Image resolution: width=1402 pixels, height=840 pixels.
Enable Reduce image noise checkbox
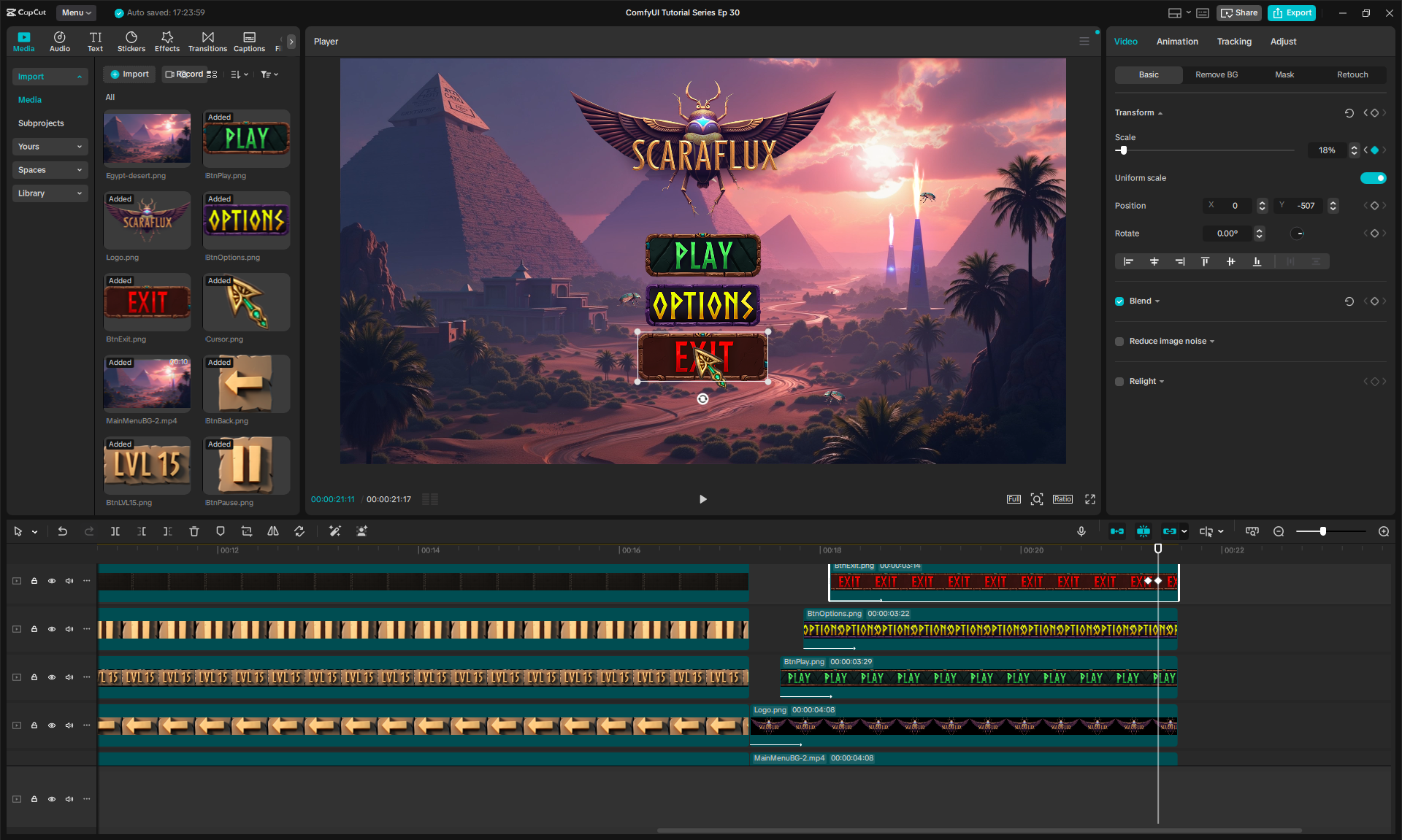click(x=1119, y=342)
